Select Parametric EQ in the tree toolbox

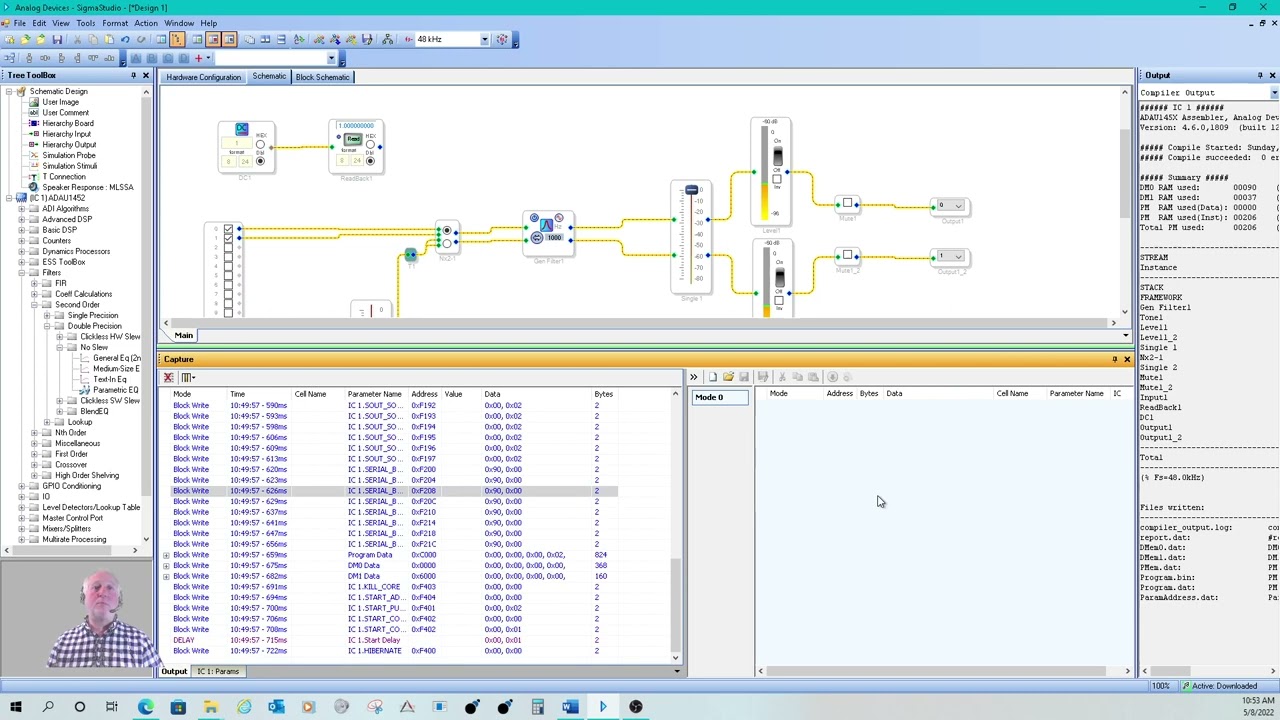pos(115,390)
